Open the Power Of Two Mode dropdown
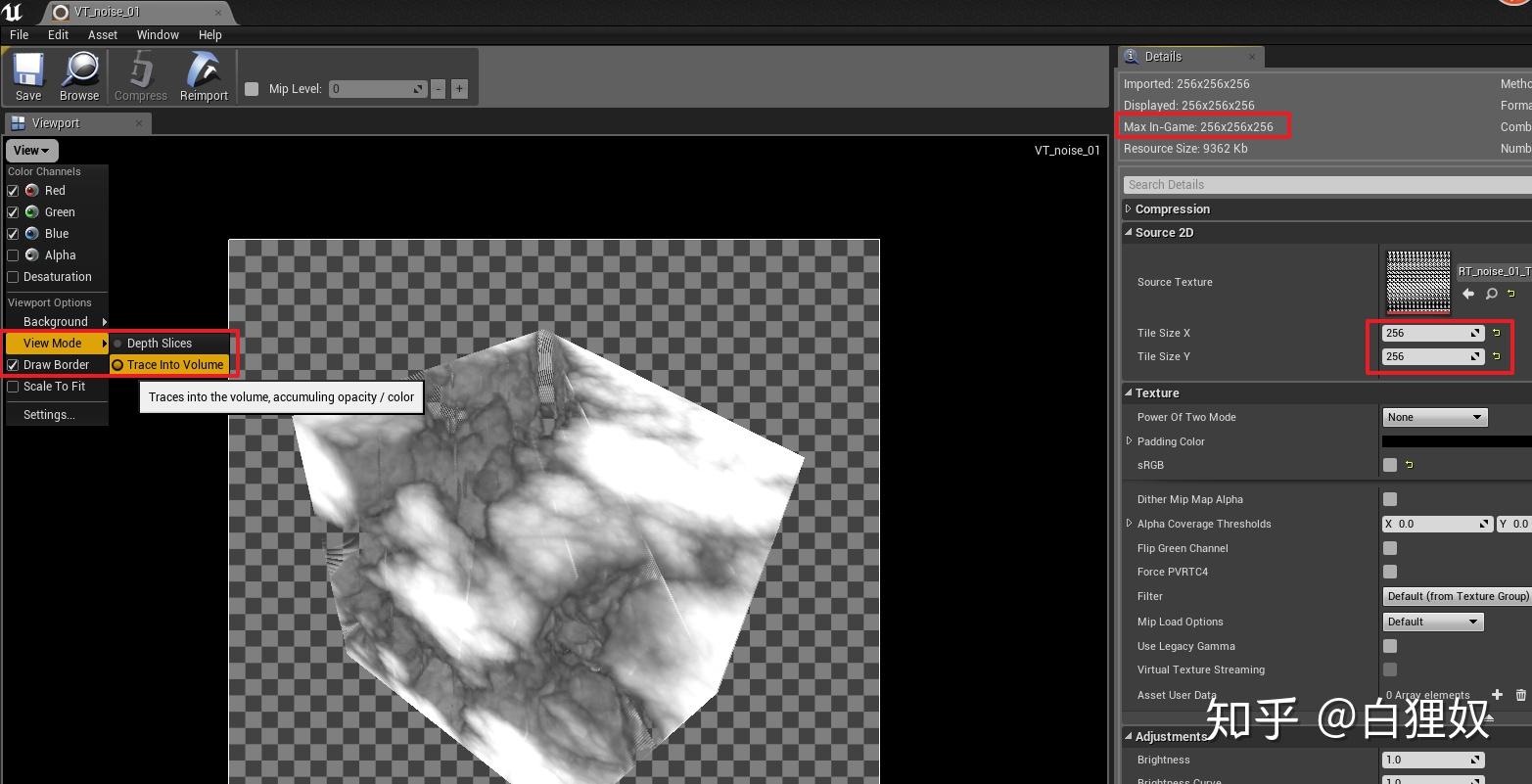The image size is (1532, 784). coord(1434,417)
